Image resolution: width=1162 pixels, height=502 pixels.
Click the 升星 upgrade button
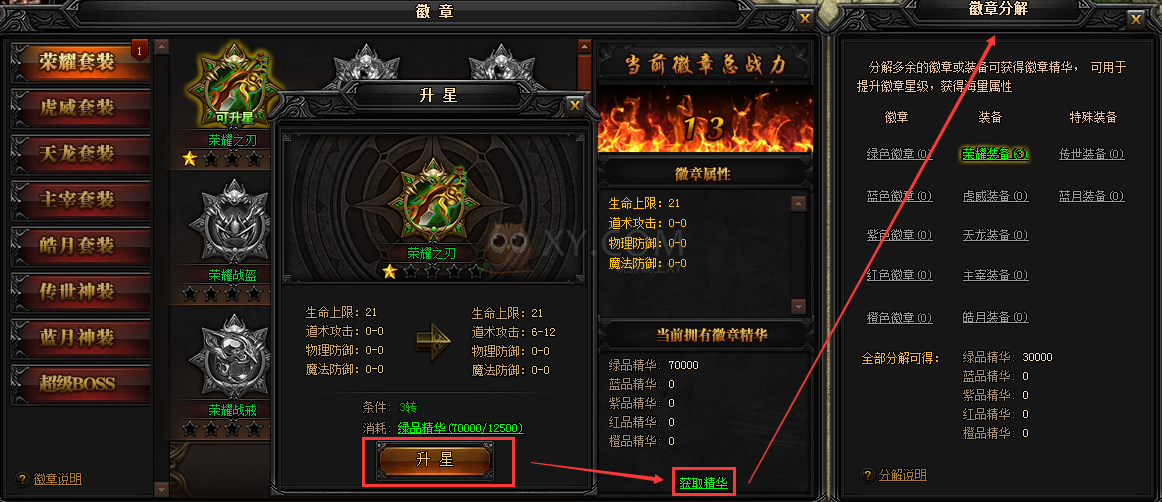coord(435,460)
